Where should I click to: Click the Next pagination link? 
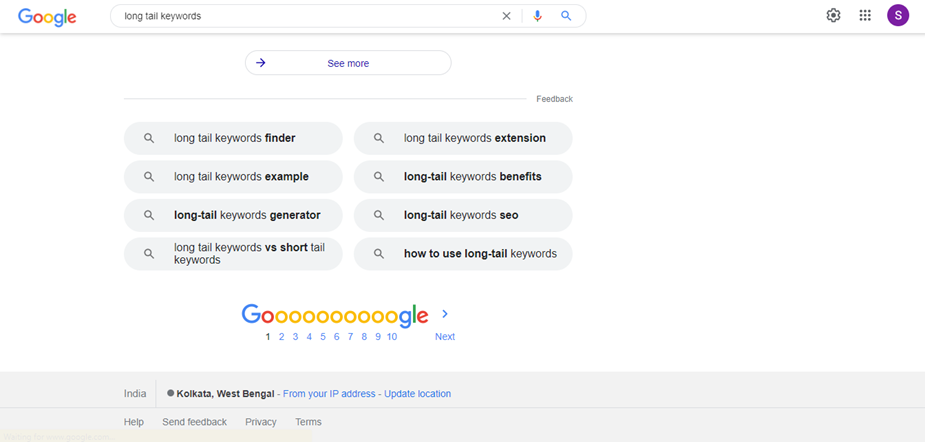[445, 337]
